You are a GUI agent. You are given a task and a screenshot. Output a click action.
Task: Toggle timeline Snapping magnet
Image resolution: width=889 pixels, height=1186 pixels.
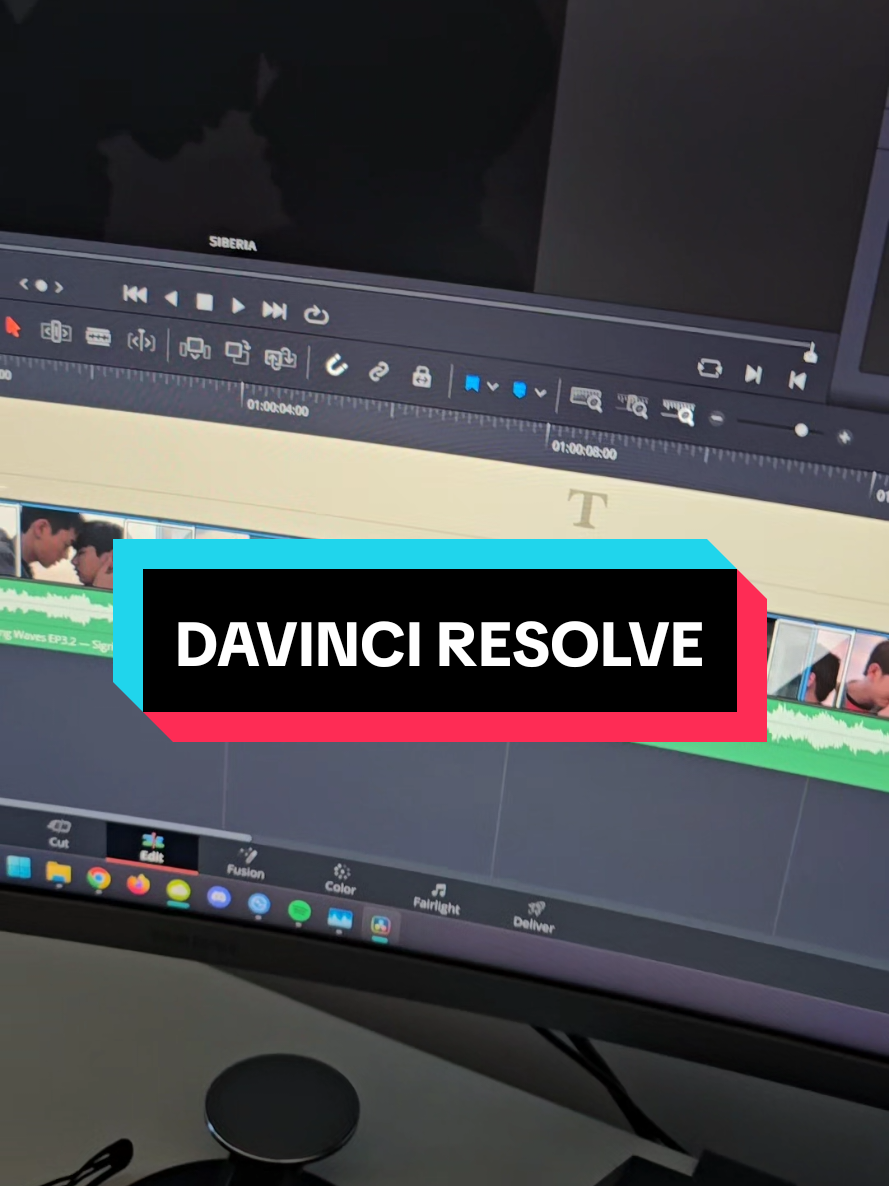pos(336,366)
